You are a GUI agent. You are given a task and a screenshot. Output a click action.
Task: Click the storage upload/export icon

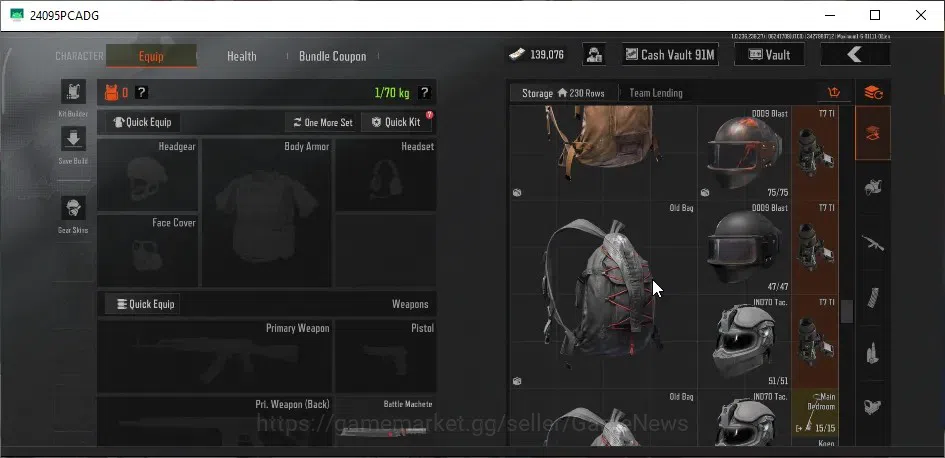pyautogui.click(x=834, y=93)
